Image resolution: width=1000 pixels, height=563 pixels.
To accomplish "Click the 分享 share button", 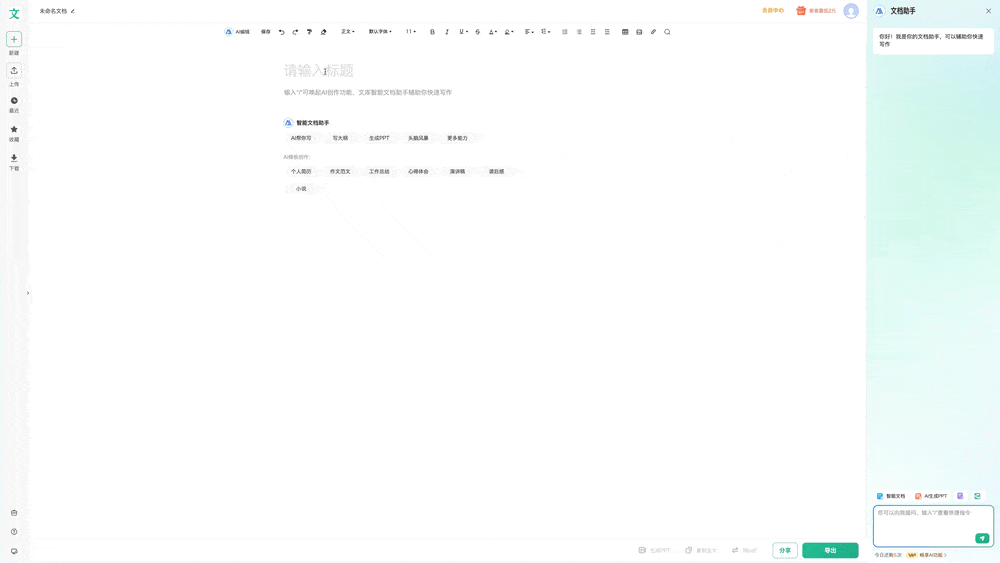I will 785,550.
